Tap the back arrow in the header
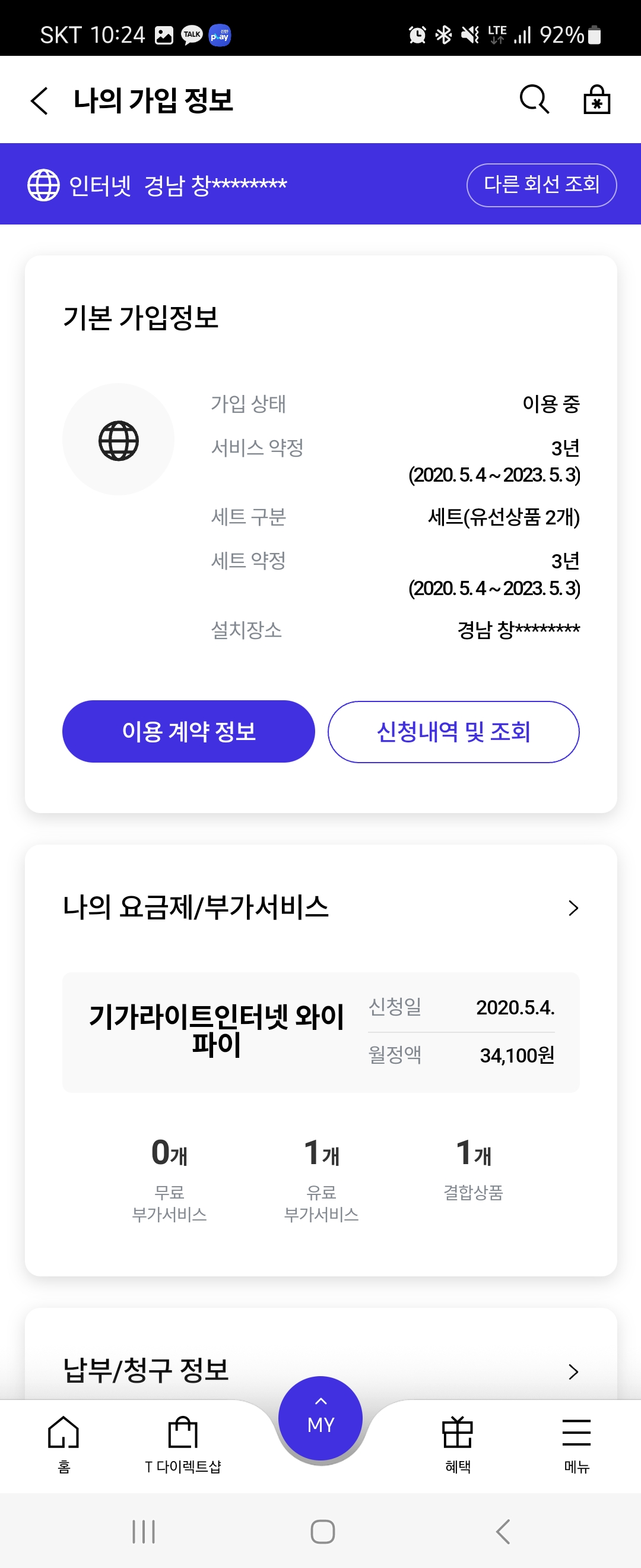 coord(40,100)
